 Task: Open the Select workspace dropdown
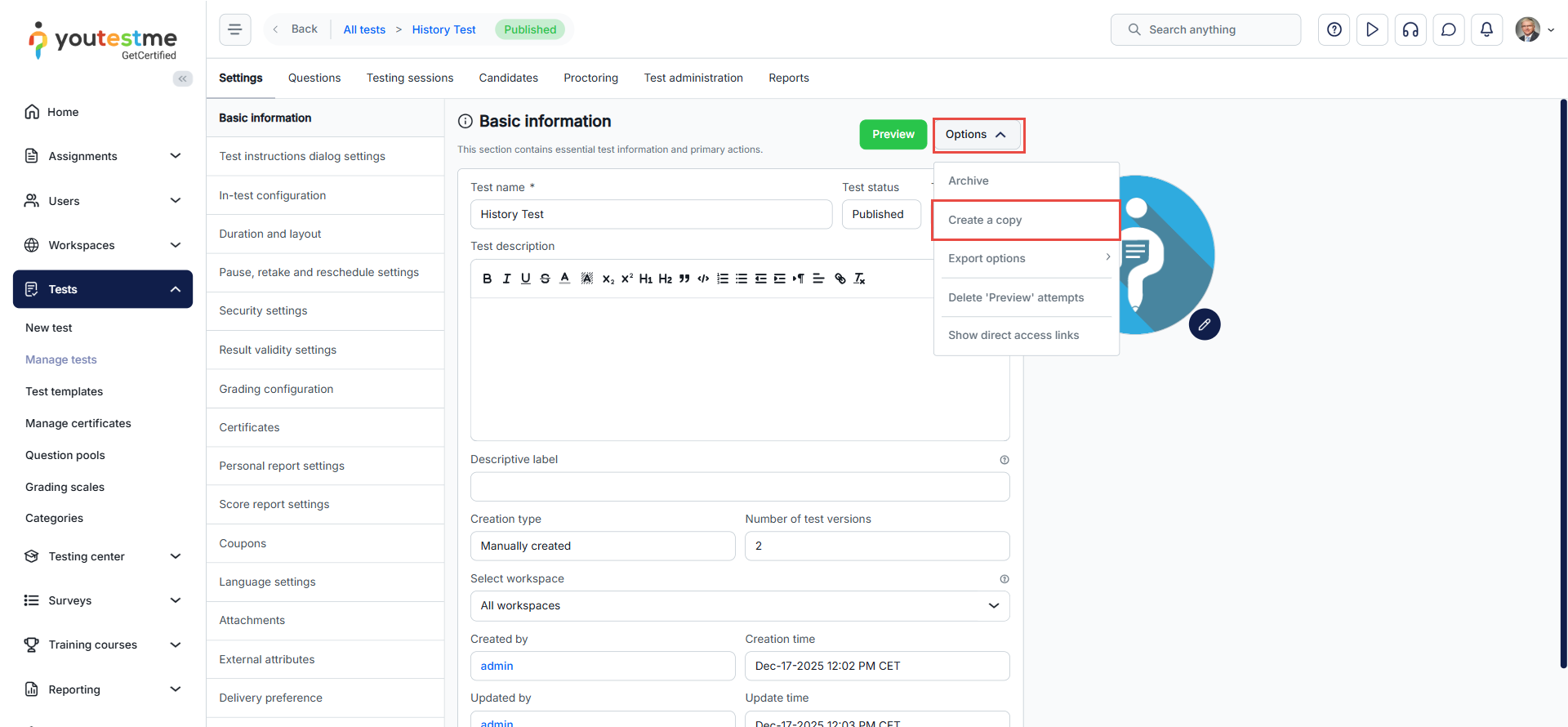pyautogui.click(x=739, y=605)
